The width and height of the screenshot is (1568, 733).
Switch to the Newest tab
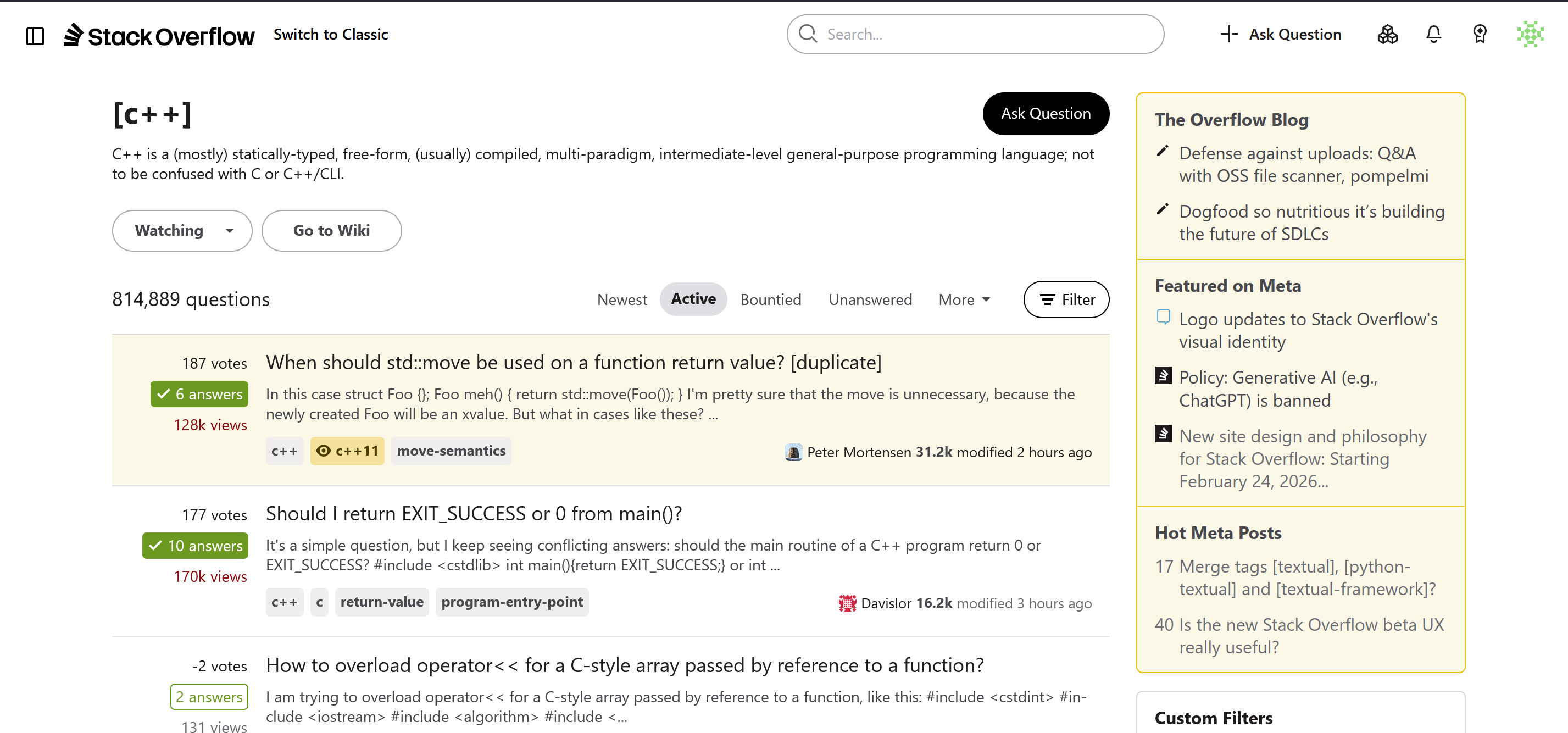coord(621,299)
